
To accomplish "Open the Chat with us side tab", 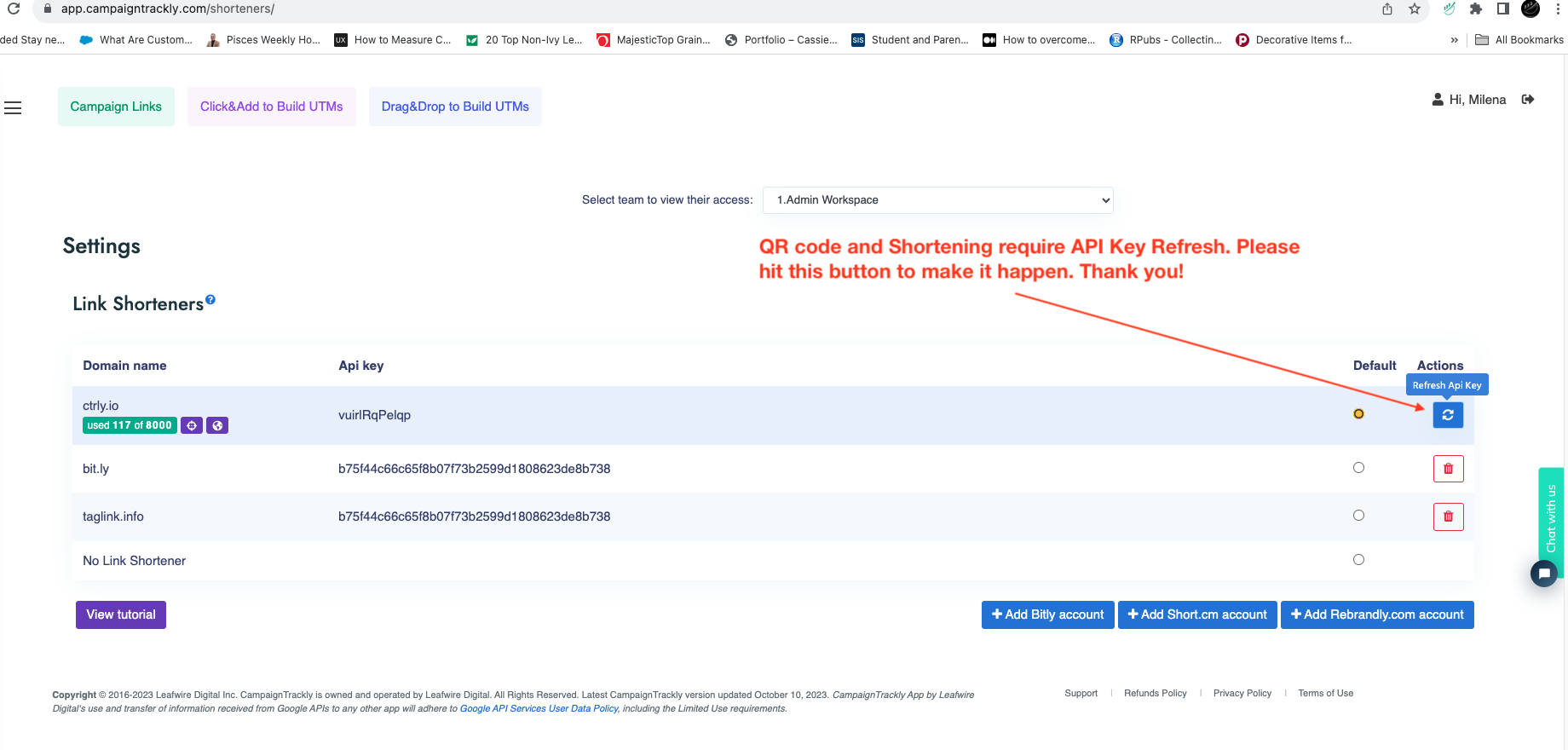I will coord(1551,519).
